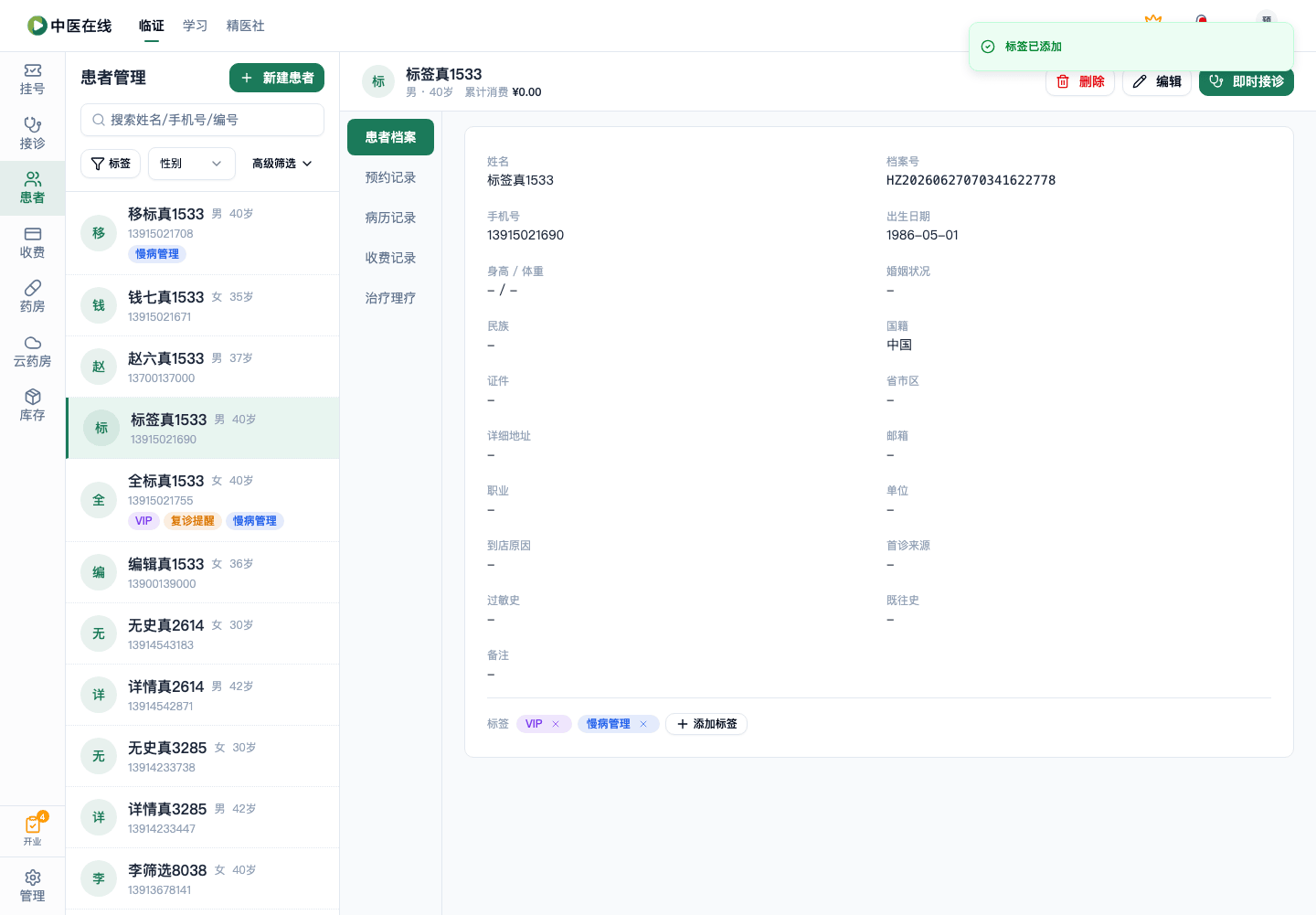Click the 全 avatar of 全标真1533

pyautogui.click(x=99, y=500)
